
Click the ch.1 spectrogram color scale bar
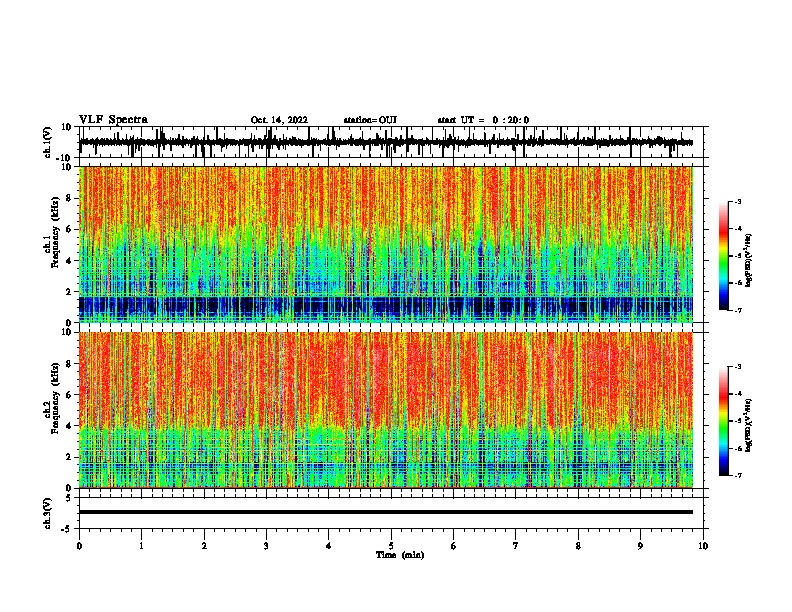(x=724, y=256)
